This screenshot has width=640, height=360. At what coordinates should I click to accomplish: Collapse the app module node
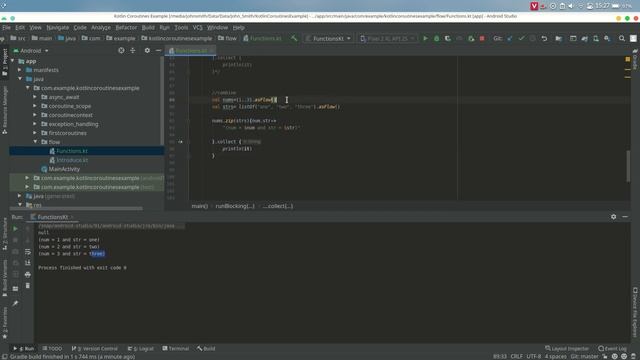pyautogui.click(x=13, y=61)
